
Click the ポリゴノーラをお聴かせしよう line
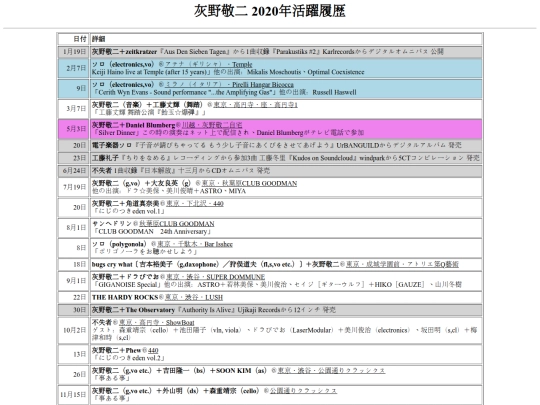coord(145,252)
